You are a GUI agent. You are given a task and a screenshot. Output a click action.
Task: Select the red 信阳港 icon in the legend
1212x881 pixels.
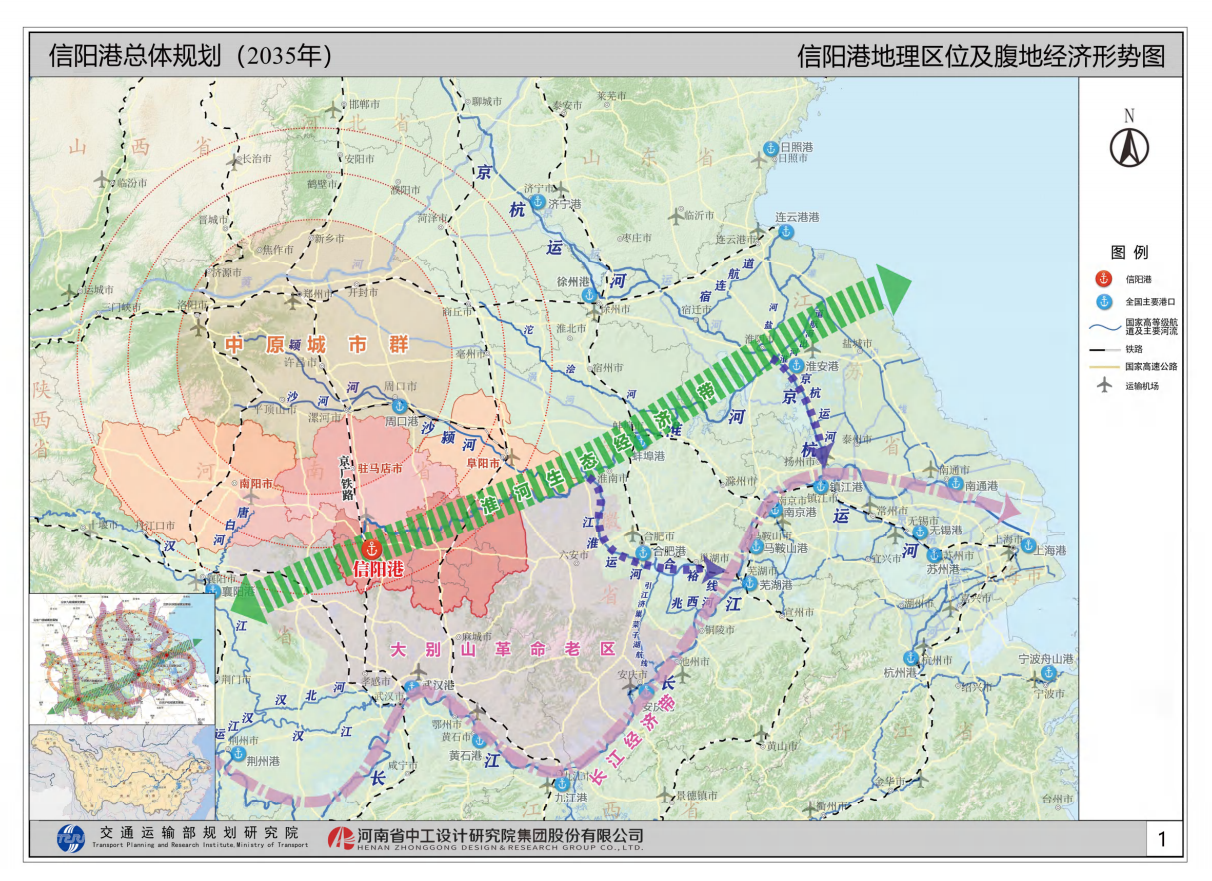click(1104, 279)
